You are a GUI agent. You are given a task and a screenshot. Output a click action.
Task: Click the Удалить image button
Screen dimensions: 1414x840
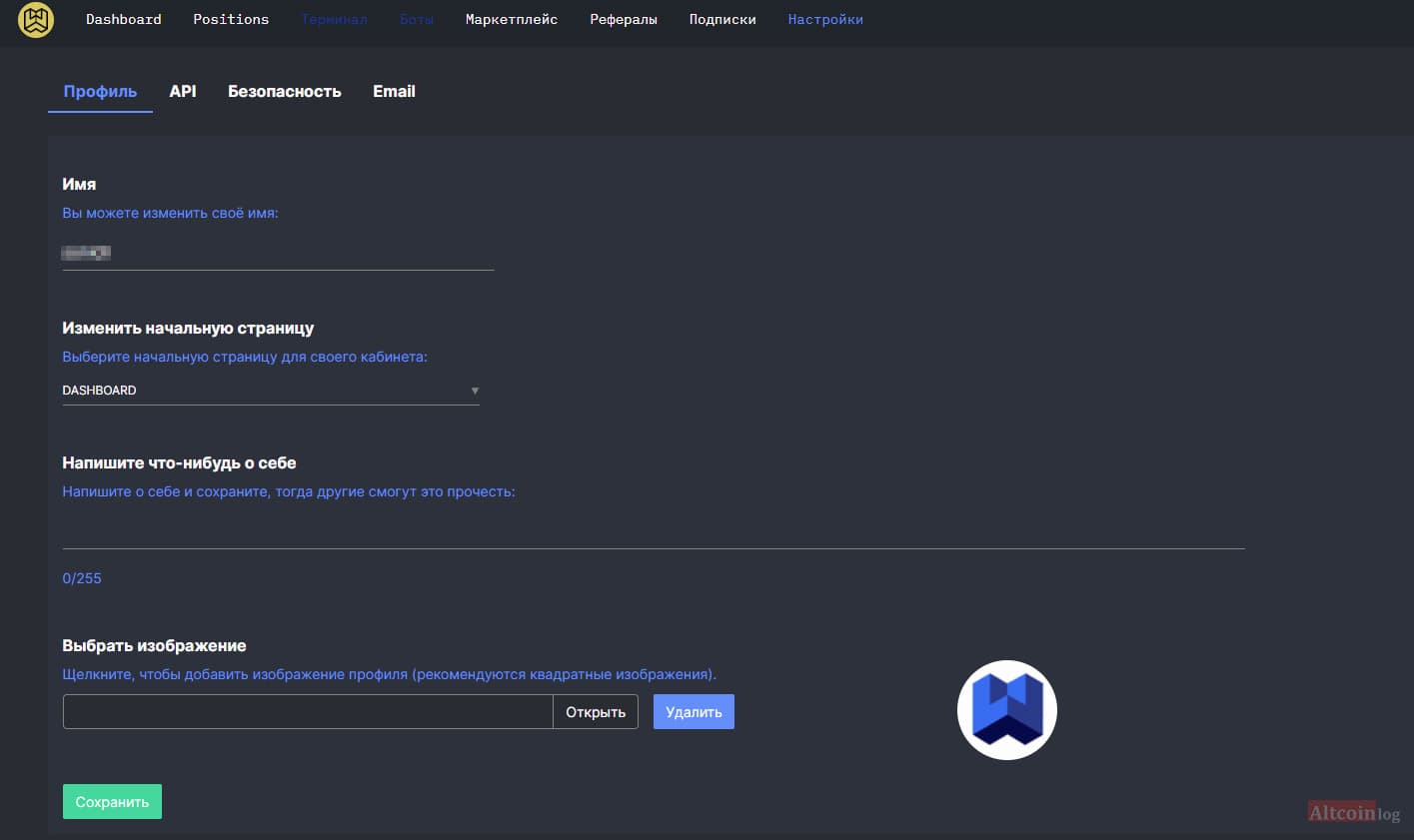pyautogui.click(x=694, y=712)
